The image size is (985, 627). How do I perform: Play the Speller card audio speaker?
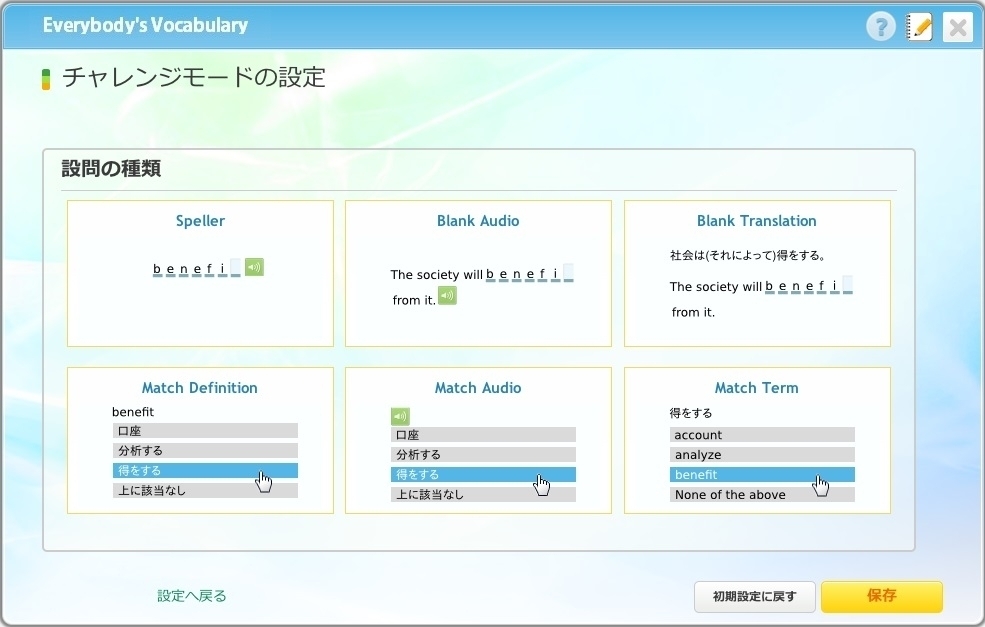[254, 267]
